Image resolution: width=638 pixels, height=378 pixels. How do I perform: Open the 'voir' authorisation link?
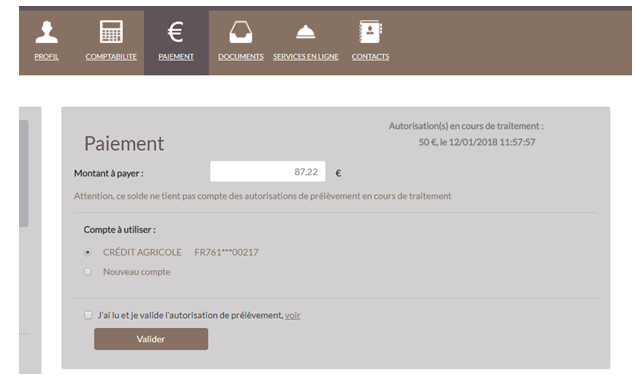tap(293, 315)
